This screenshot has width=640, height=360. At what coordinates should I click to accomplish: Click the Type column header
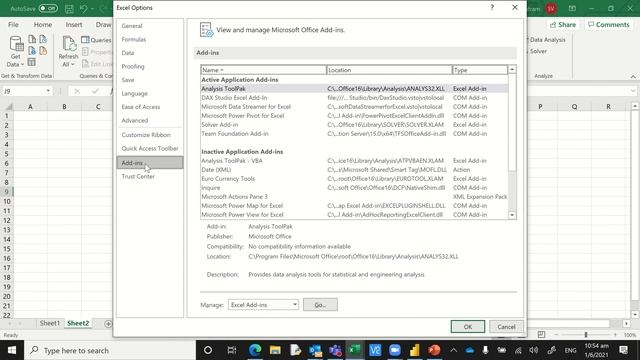click(x=480, y=70)
